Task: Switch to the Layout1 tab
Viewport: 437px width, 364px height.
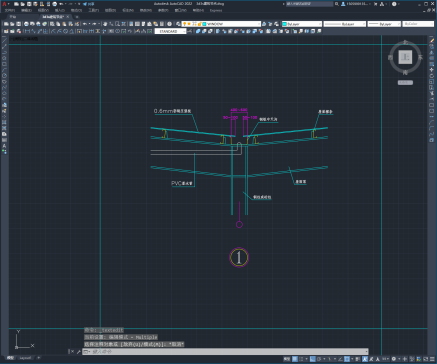Action: click(25, 358)
